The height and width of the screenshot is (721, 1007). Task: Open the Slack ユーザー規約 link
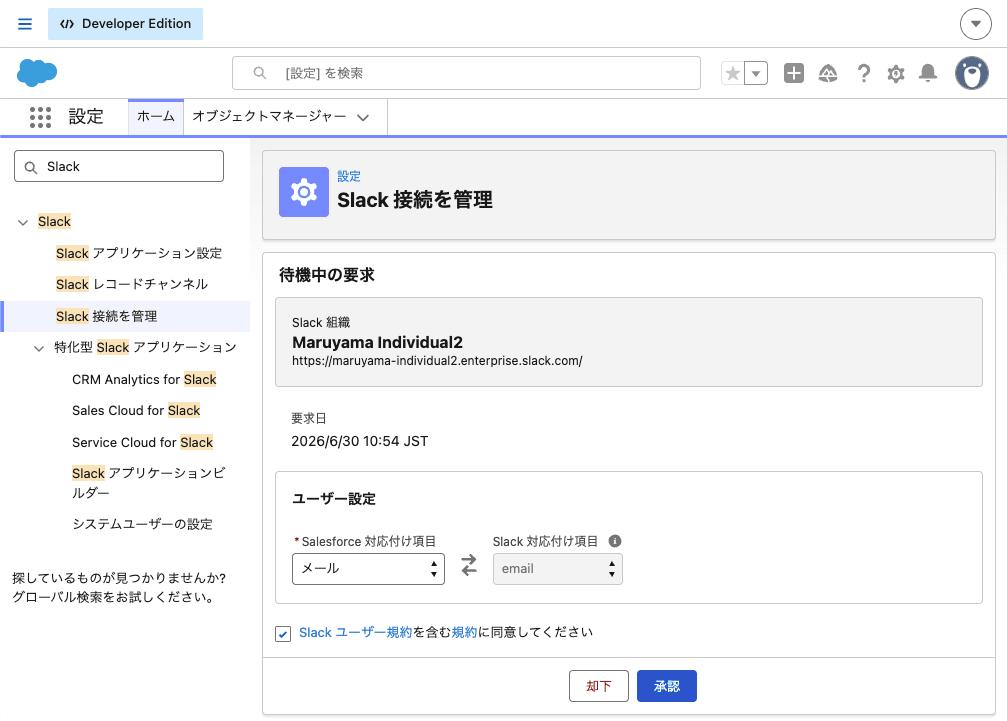click(x=355, y=632)
